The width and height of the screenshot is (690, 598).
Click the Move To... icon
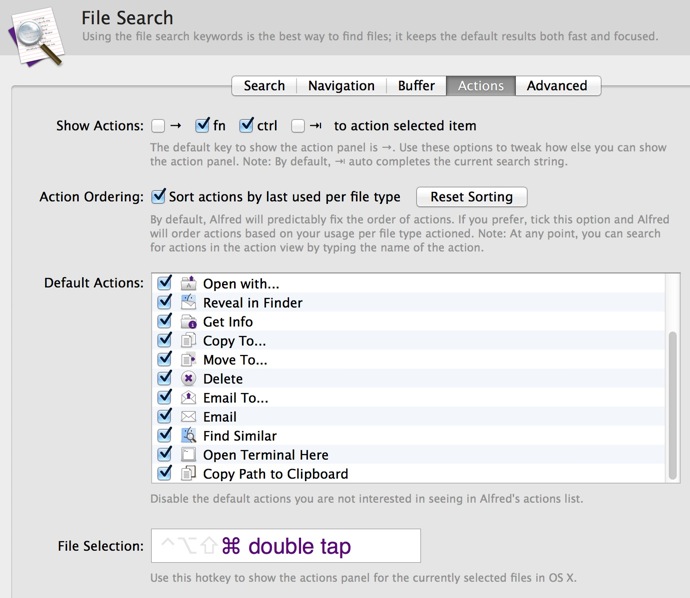click(x=188, y=360)
